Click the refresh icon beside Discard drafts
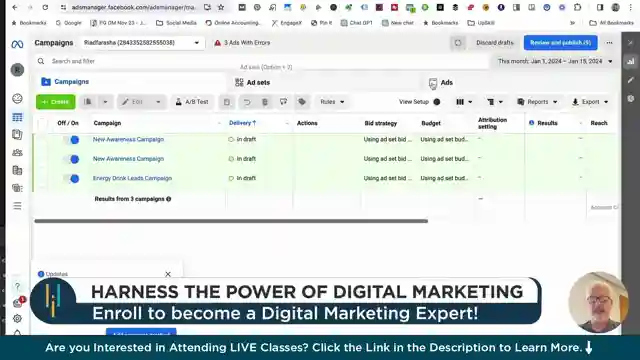This screenshot has width=640, height=360. [458, 43]
